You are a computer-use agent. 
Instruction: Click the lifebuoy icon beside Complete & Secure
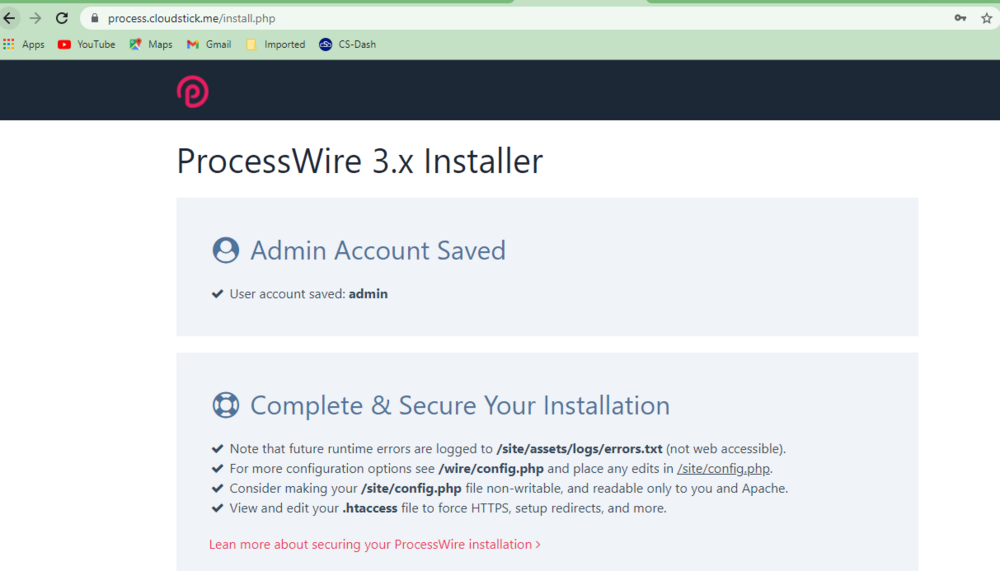click(226, 405)
